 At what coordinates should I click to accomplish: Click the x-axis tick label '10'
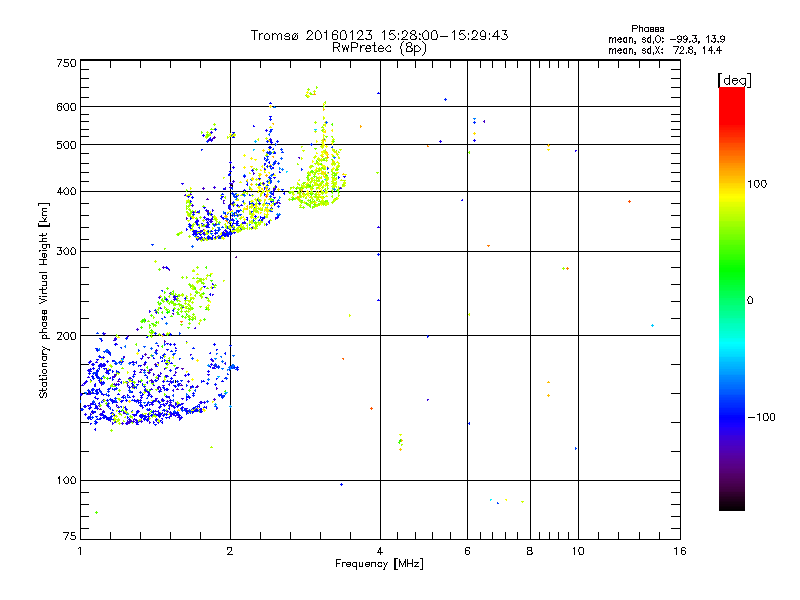coord(578,551)
